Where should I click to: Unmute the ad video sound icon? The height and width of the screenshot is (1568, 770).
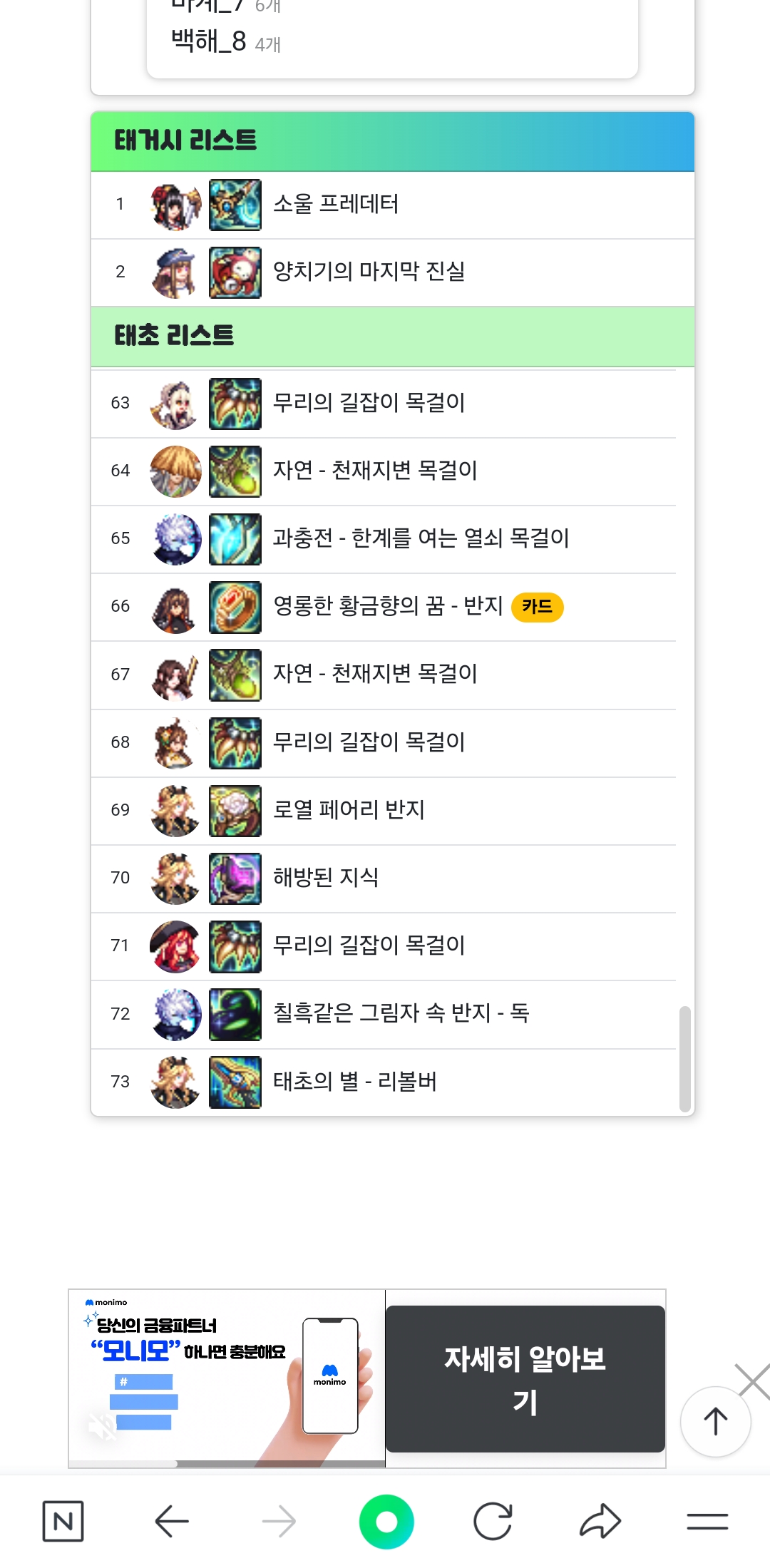pos(102,1427)
